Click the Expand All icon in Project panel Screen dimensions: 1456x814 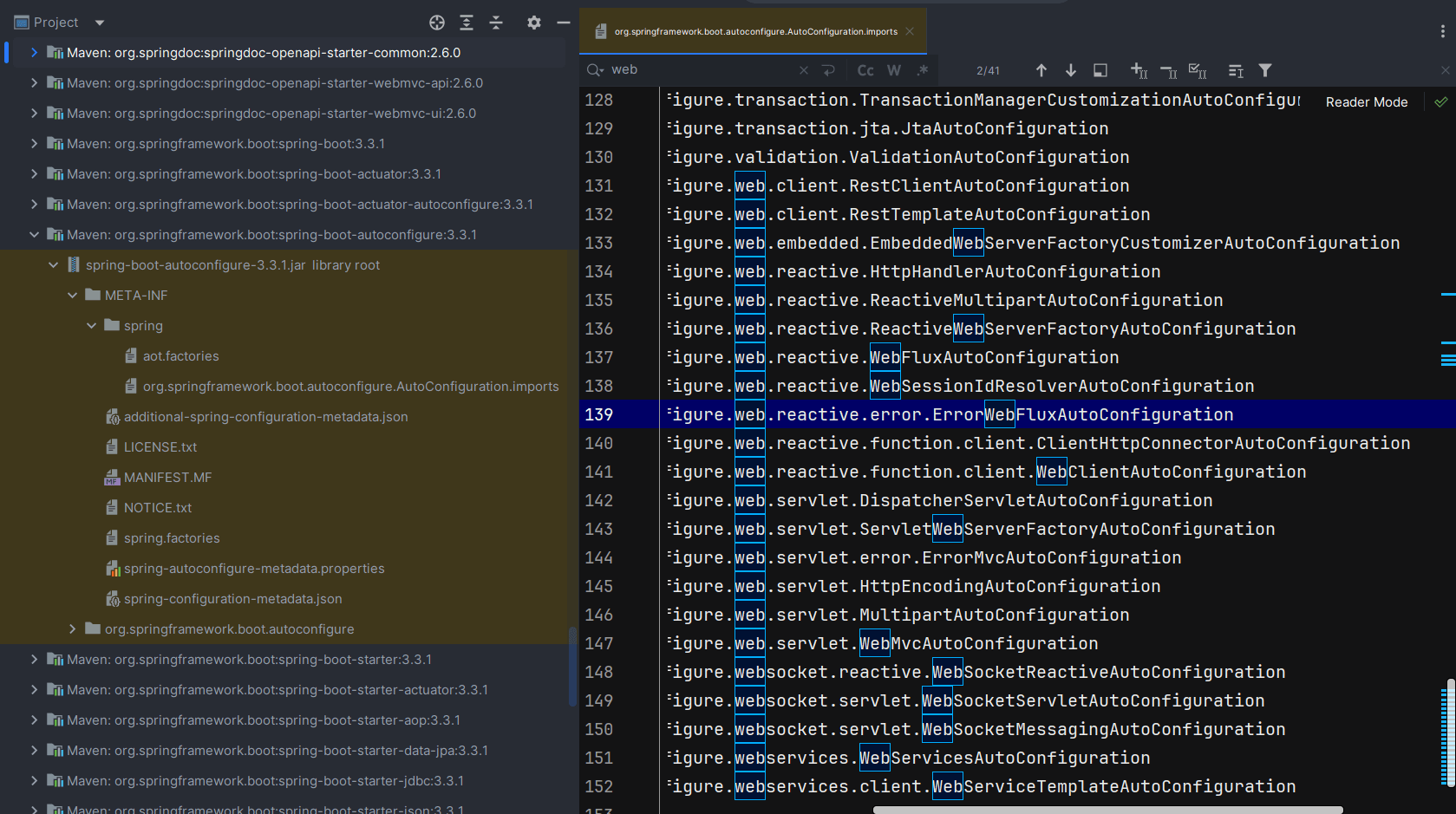tap(467, 23)
